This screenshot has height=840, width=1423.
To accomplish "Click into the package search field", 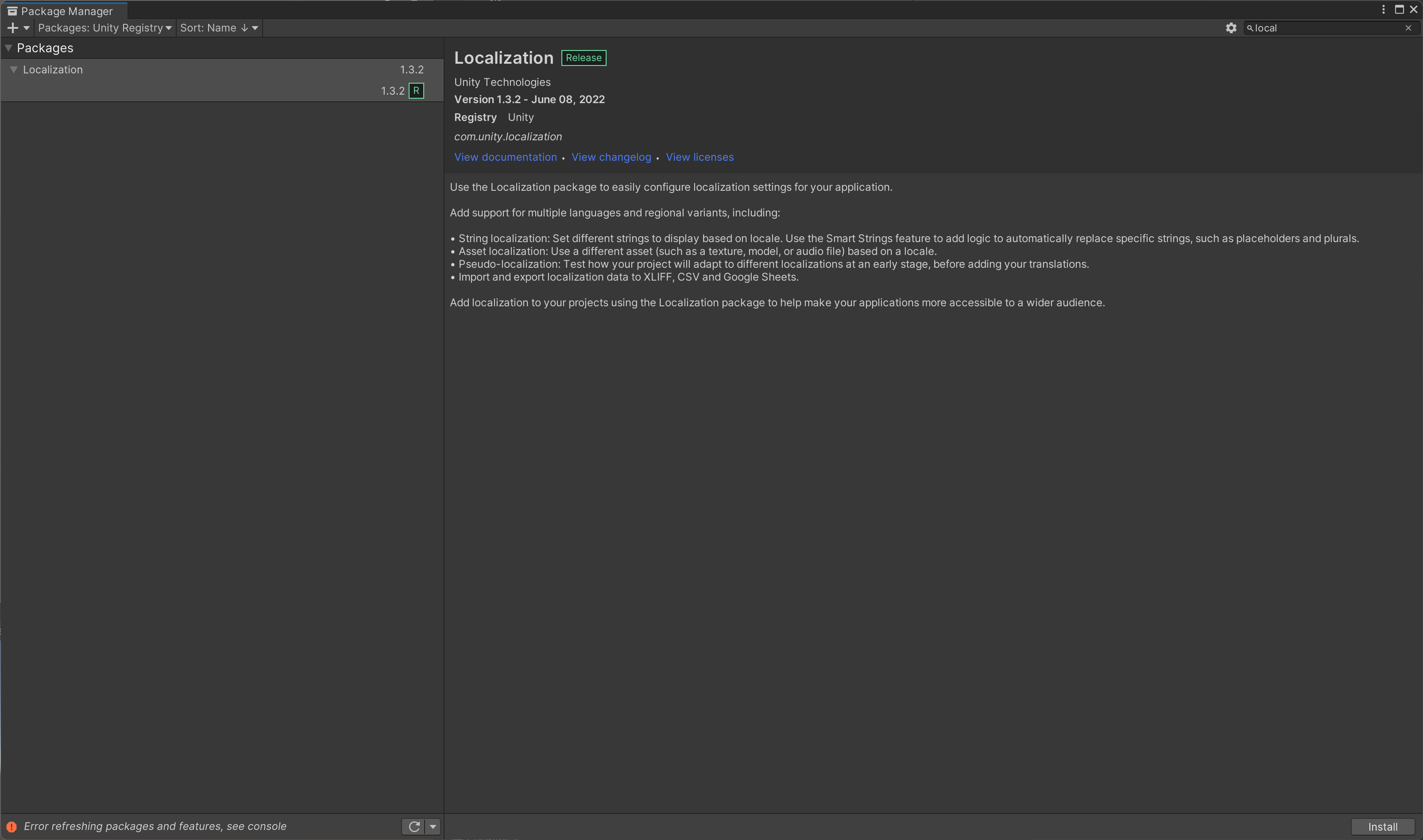I will pyautogui.click(x=1325, y=28).
